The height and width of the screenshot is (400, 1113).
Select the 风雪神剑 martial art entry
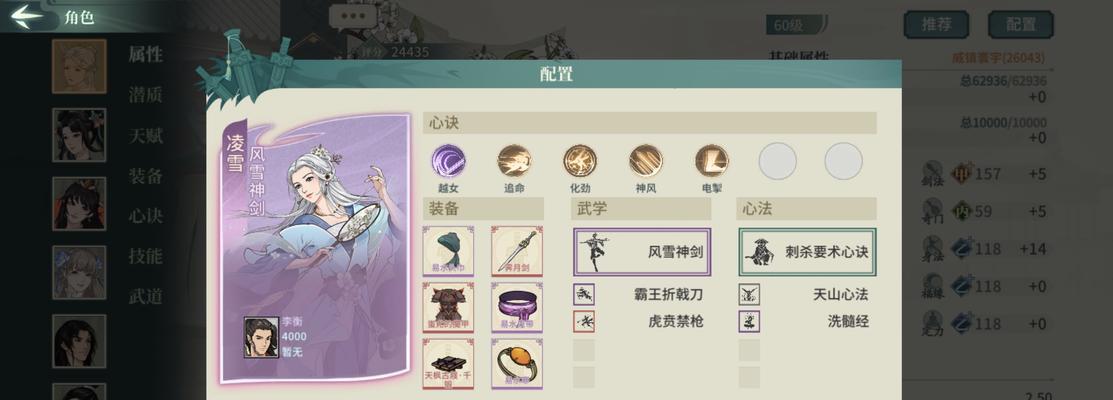click(x=642, y=252)
